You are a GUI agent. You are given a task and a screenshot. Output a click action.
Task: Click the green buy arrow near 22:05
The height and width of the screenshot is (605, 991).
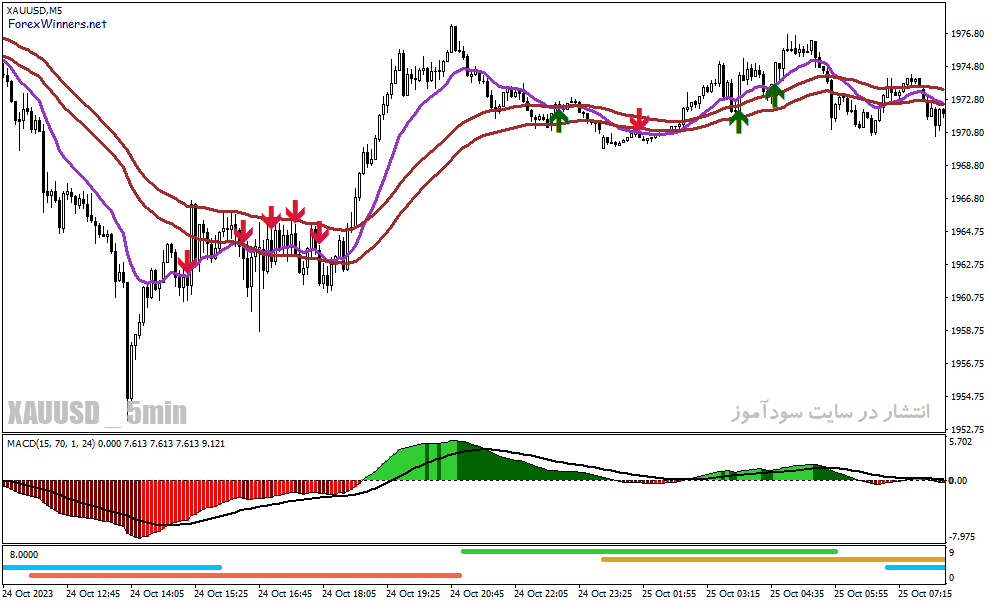tap(558, 120)
